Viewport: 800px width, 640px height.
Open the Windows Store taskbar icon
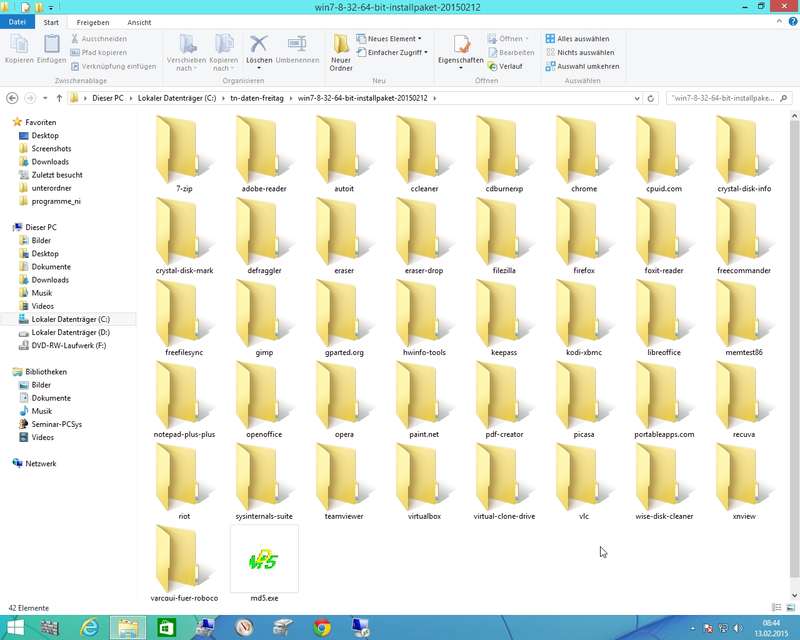(x=166, y=628)
